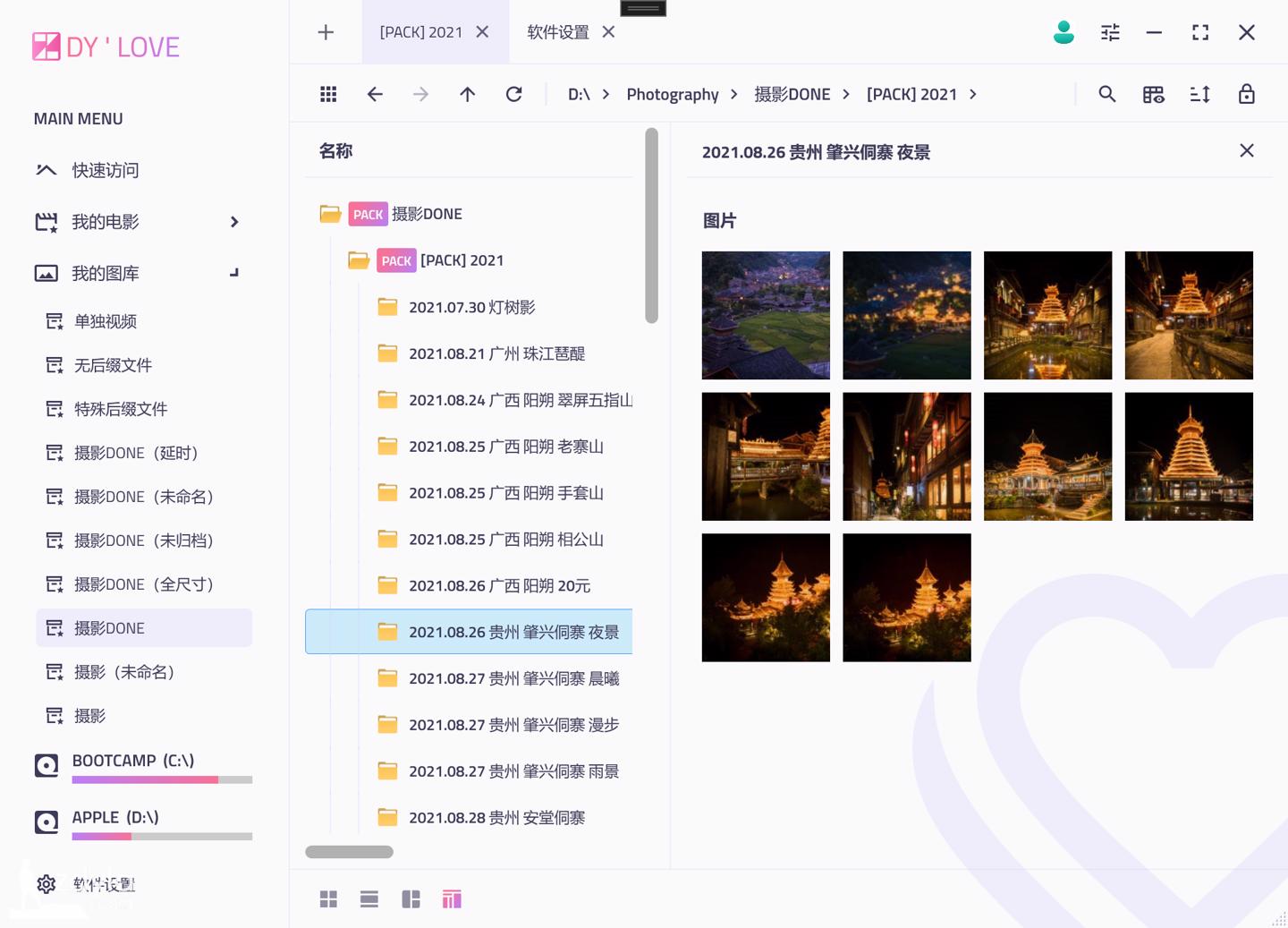Expand chevron after Photography breadcrumb
The width and height of the screenshot is (1288, 928).
pyautogui.click(x=734, y=94)
